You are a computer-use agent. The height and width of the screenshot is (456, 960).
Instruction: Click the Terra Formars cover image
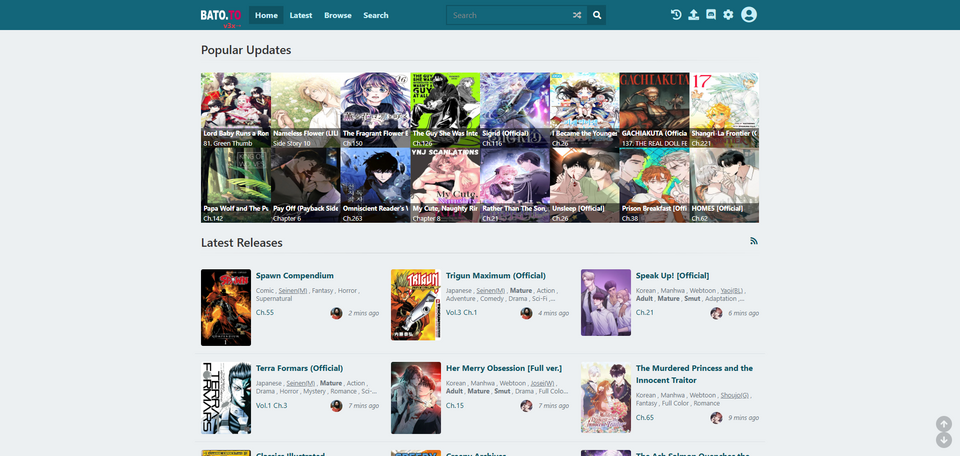[x=226, y=398]
